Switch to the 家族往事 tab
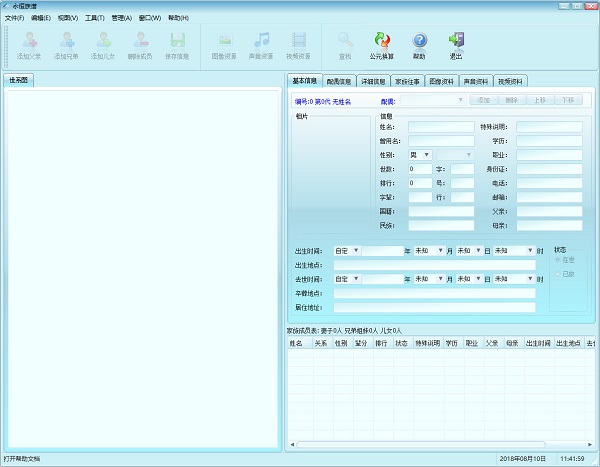600x467 pixels. (407, 81)
